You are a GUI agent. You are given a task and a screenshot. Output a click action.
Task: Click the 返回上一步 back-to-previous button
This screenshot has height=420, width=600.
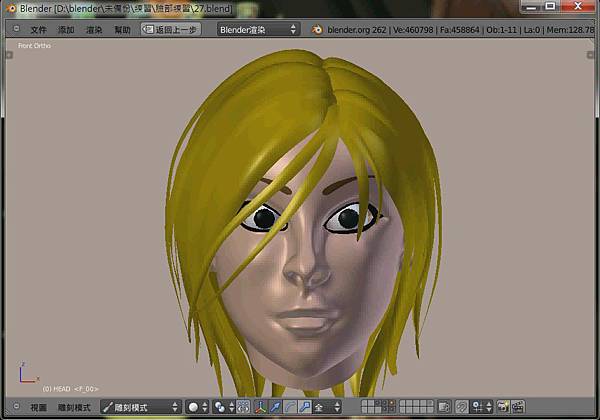pyautogui.click(x=170, y=30)
